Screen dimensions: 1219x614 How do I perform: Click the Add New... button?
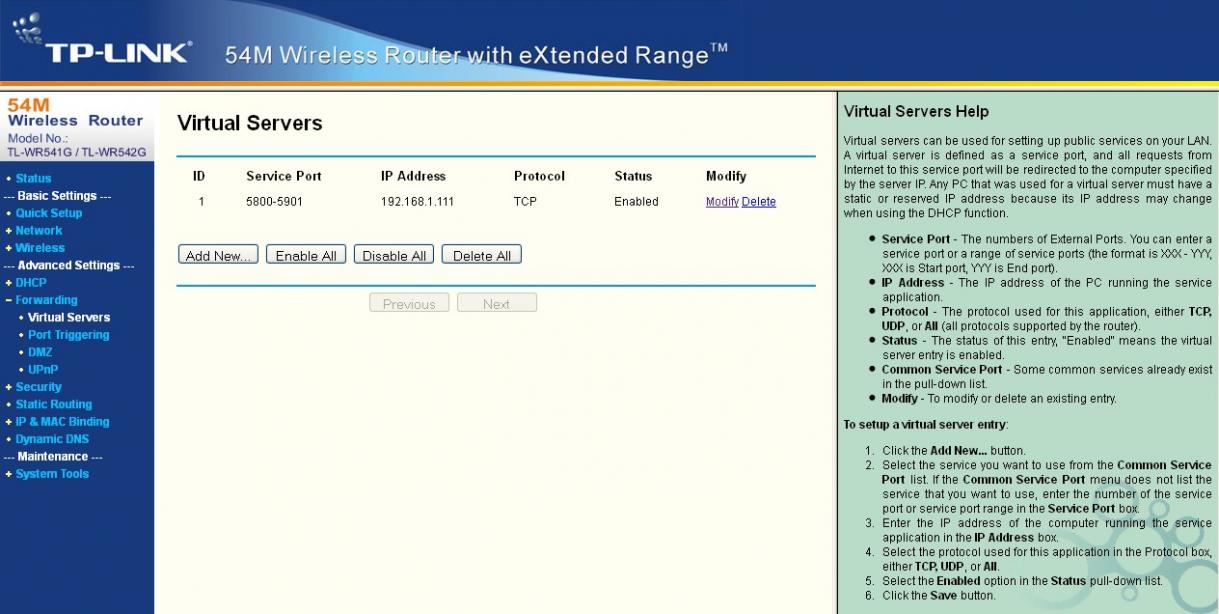coord(218,256)
